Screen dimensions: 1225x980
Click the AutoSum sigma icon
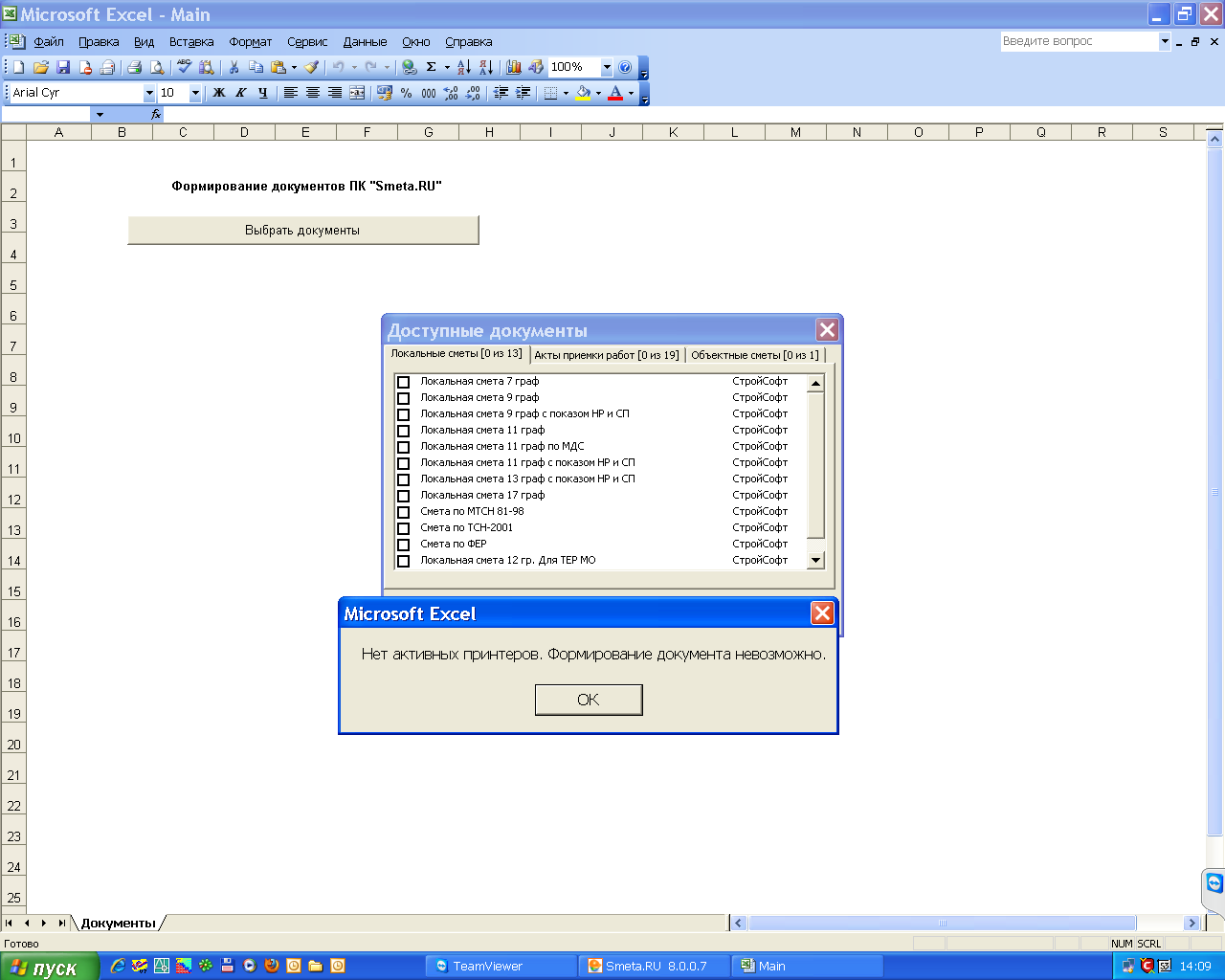pos(431,67)
